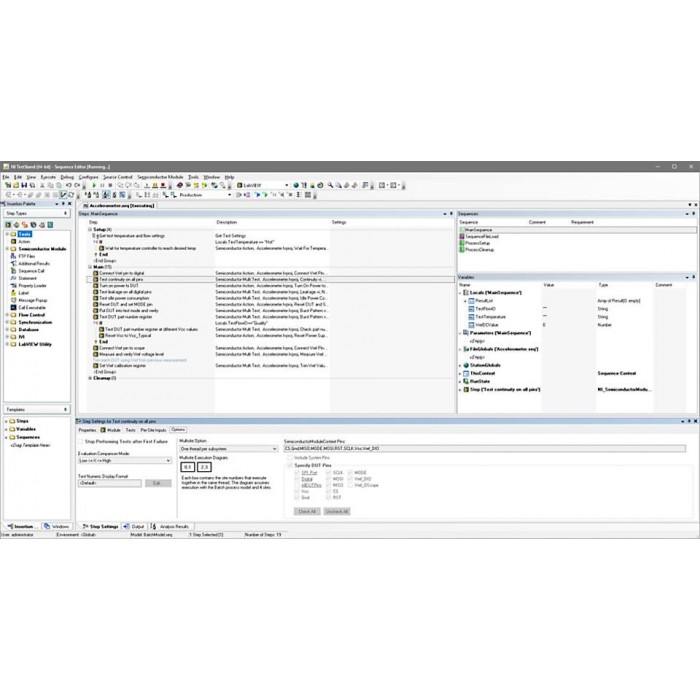Click the Action step type icon

(13, 242)
